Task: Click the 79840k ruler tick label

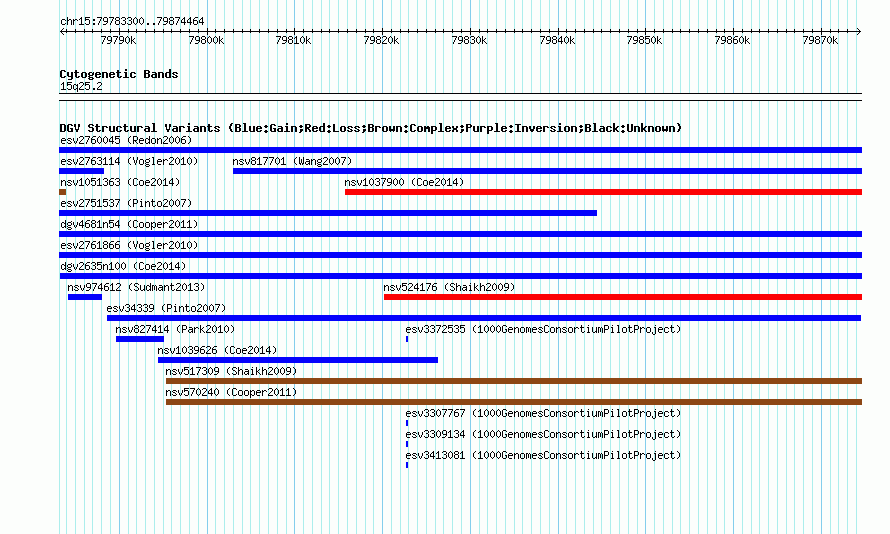Action: coord(557,40)
